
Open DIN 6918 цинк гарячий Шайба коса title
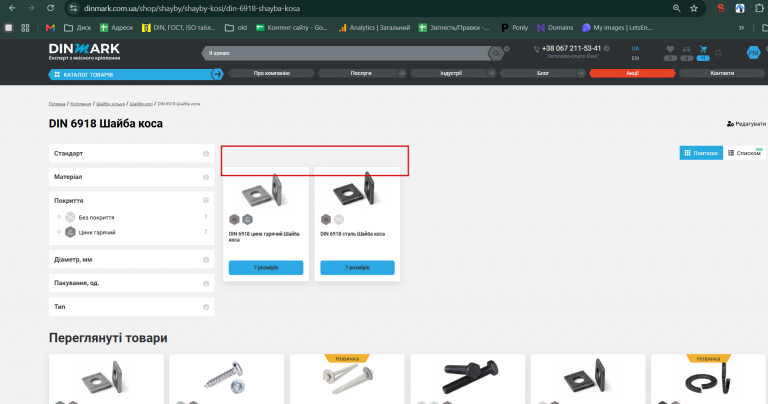(264, 237)
